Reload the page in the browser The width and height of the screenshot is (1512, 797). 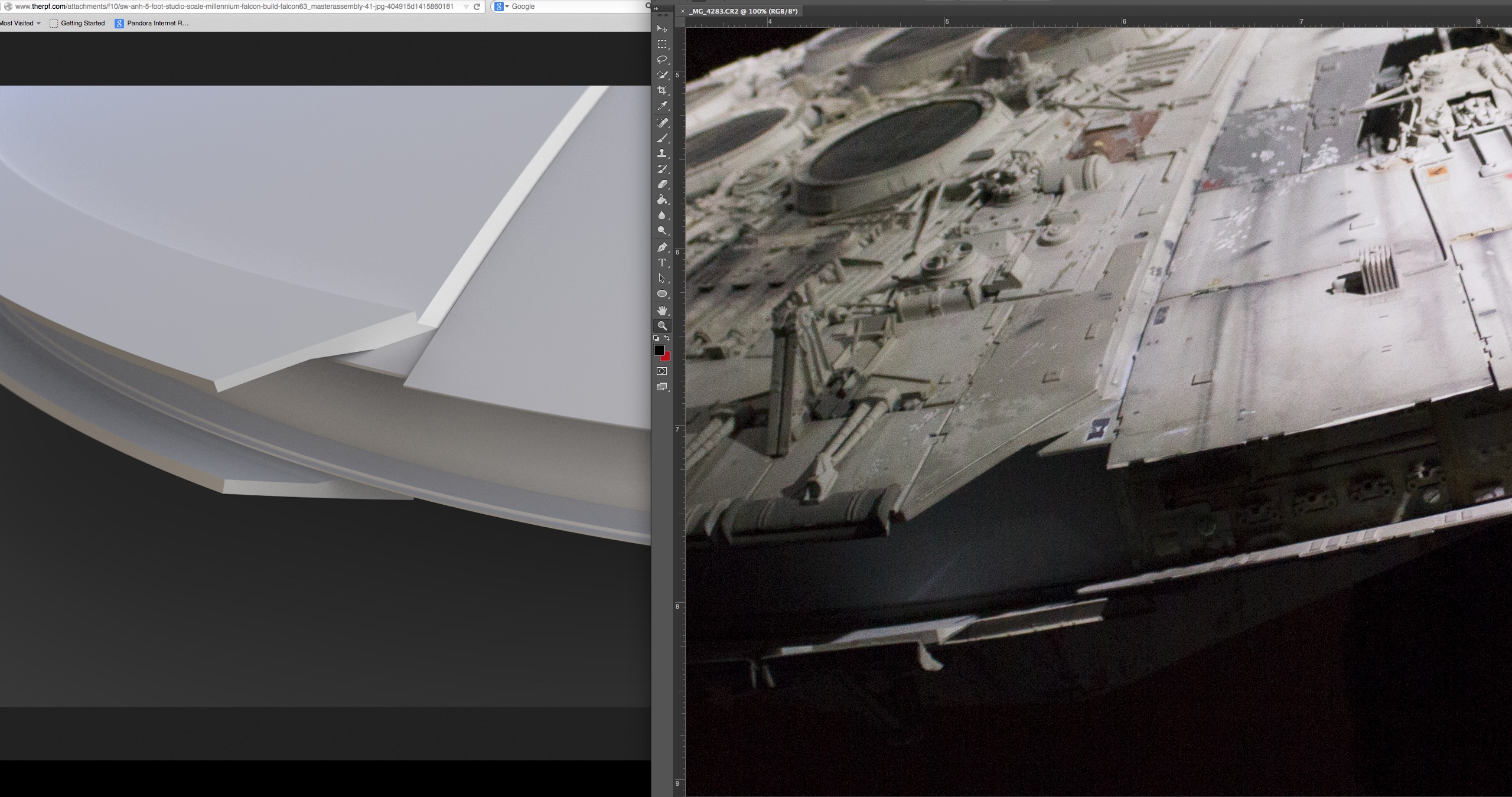[477, 6]
